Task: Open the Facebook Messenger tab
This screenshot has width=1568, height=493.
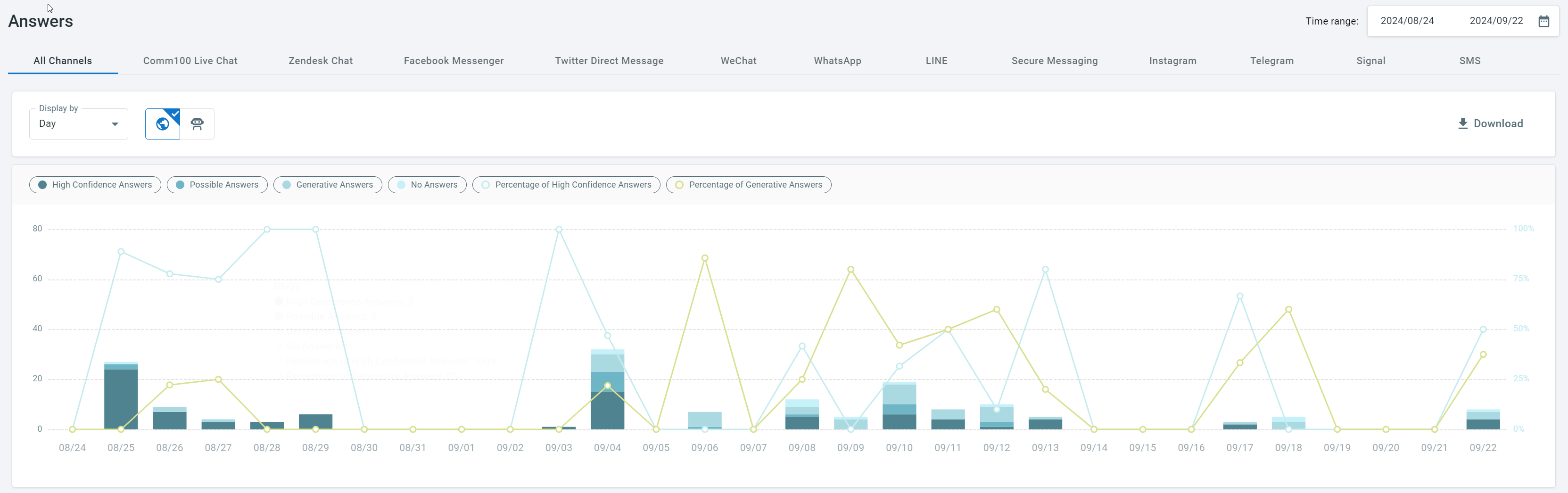Action: pos(454,61)
